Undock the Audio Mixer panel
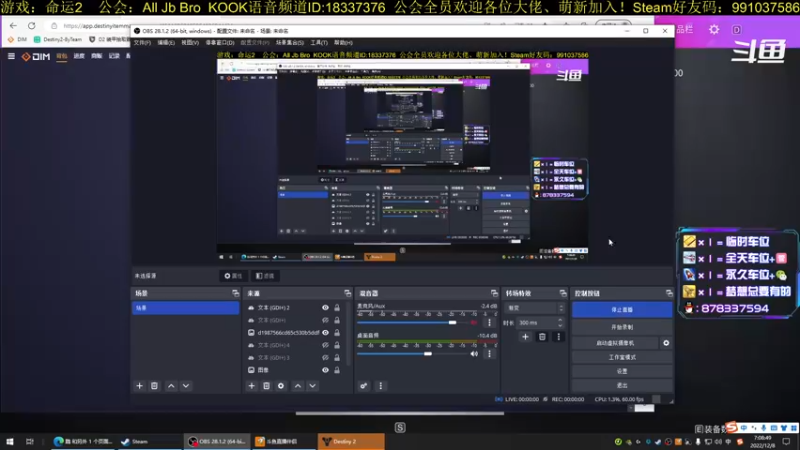The image size is (800, 450). (x=494, y=293)
